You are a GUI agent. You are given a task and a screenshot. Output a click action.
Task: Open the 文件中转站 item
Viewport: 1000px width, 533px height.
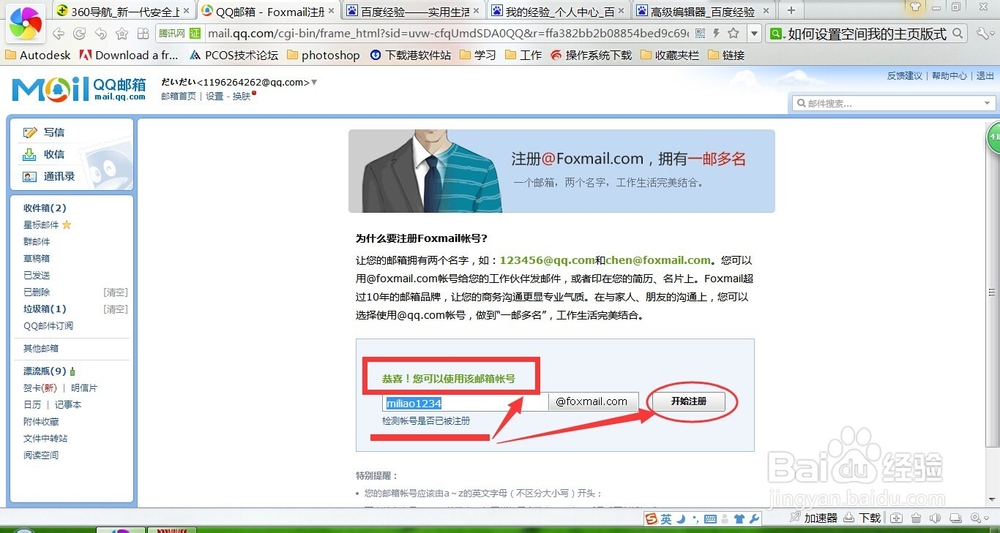(45, 439)
